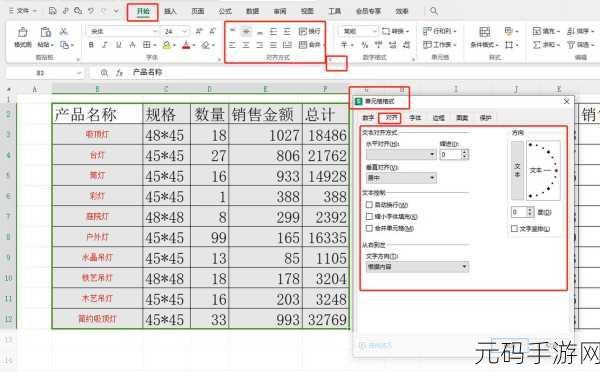Toggle Italic formatting
Screen dimensions: 600x372
[105, 45]
